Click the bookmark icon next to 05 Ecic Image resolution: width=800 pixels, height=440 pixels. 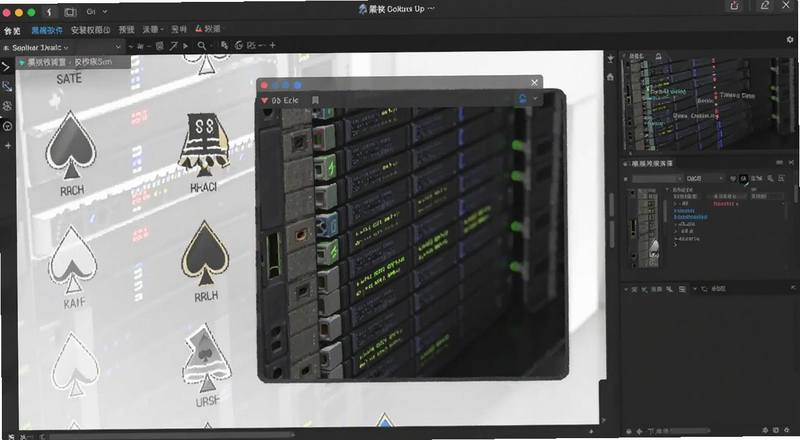[315, 100]
